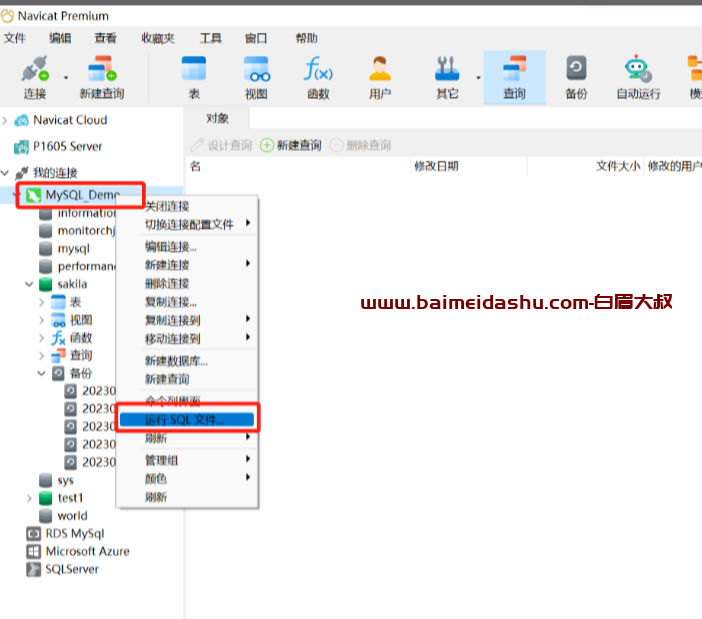The image size is (702, 619).
Task: Click the Design Query button
Action: [x=221, y=145]
